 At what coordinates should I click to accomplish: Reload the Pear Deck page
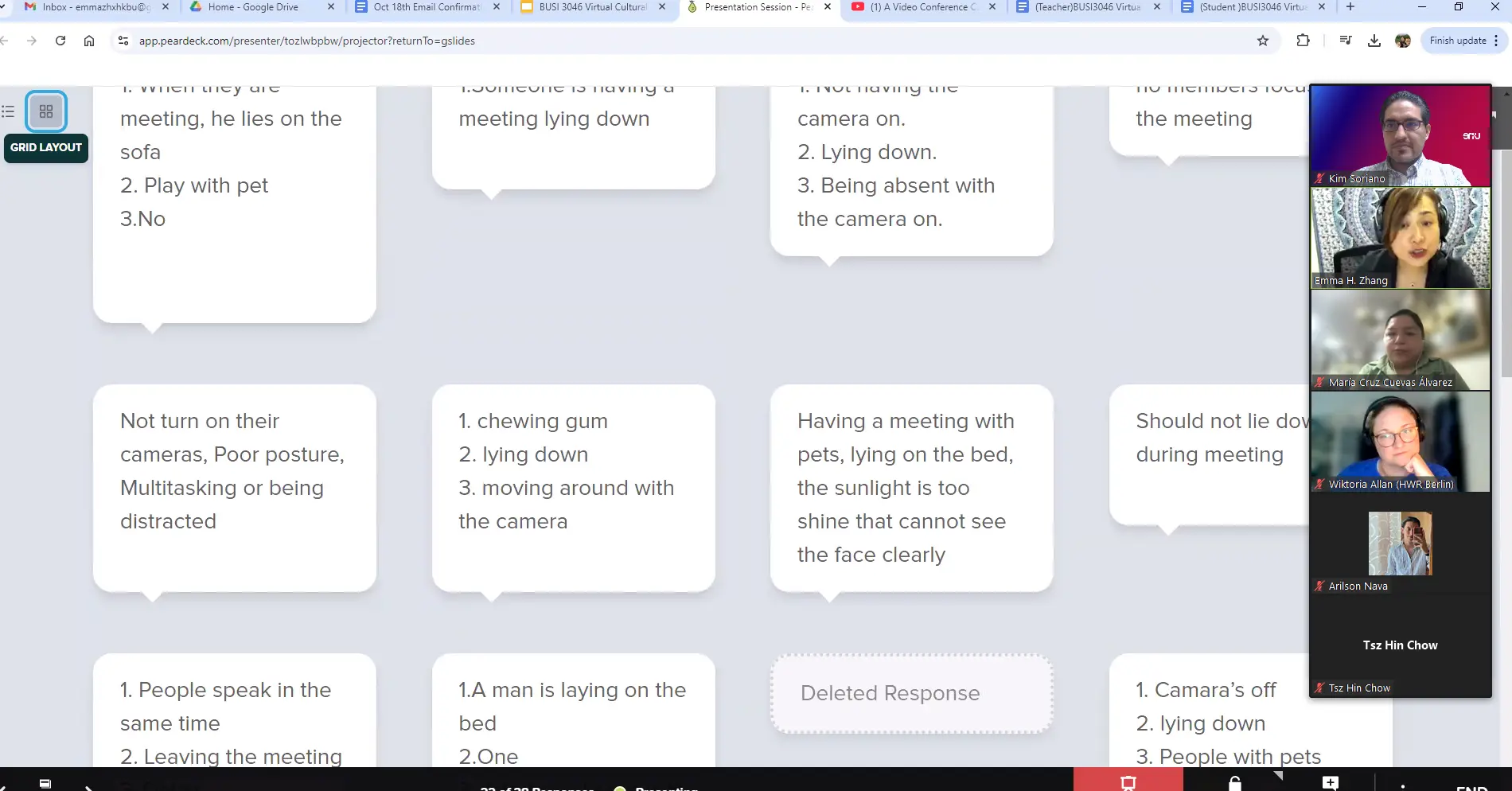point(60,41)
